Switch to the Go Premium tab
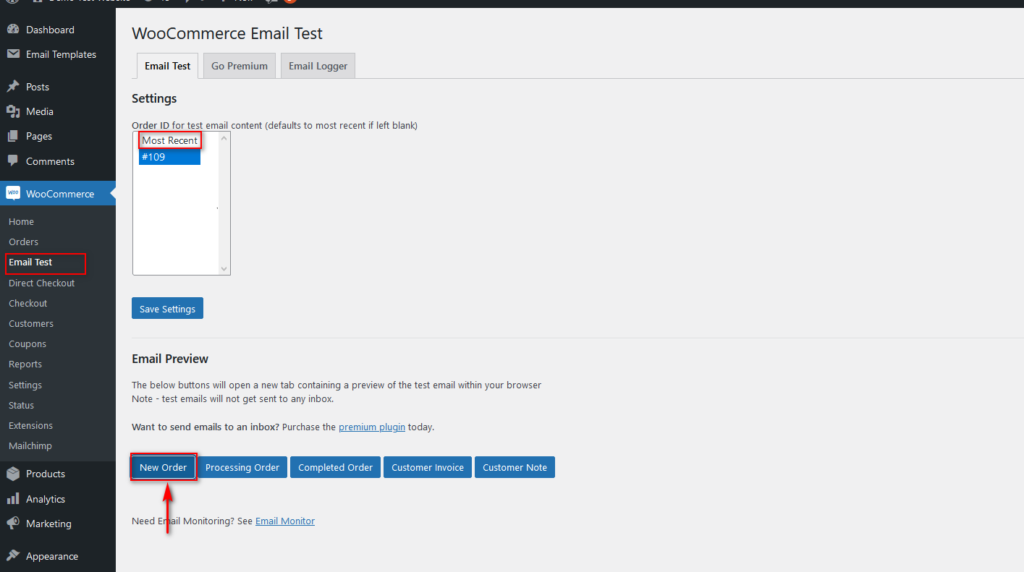This screenshot has height=572, width=1024. click(x=239, y=66)
